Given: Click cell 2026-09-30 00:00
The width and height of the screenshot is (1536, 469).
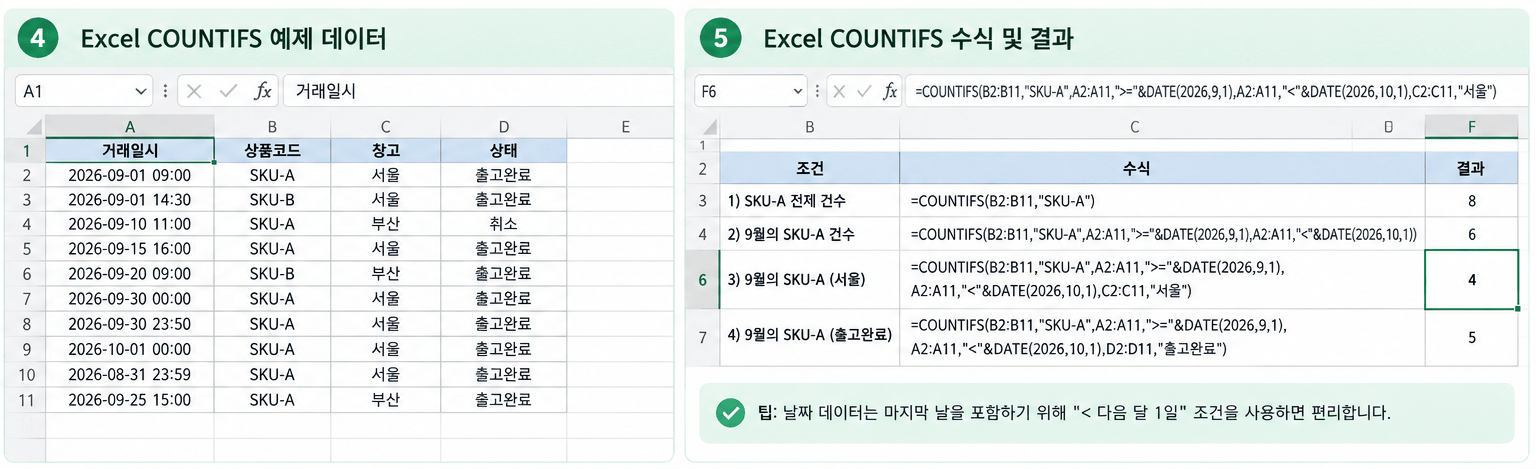Looking at the screenshot, I should coord(130,298).
